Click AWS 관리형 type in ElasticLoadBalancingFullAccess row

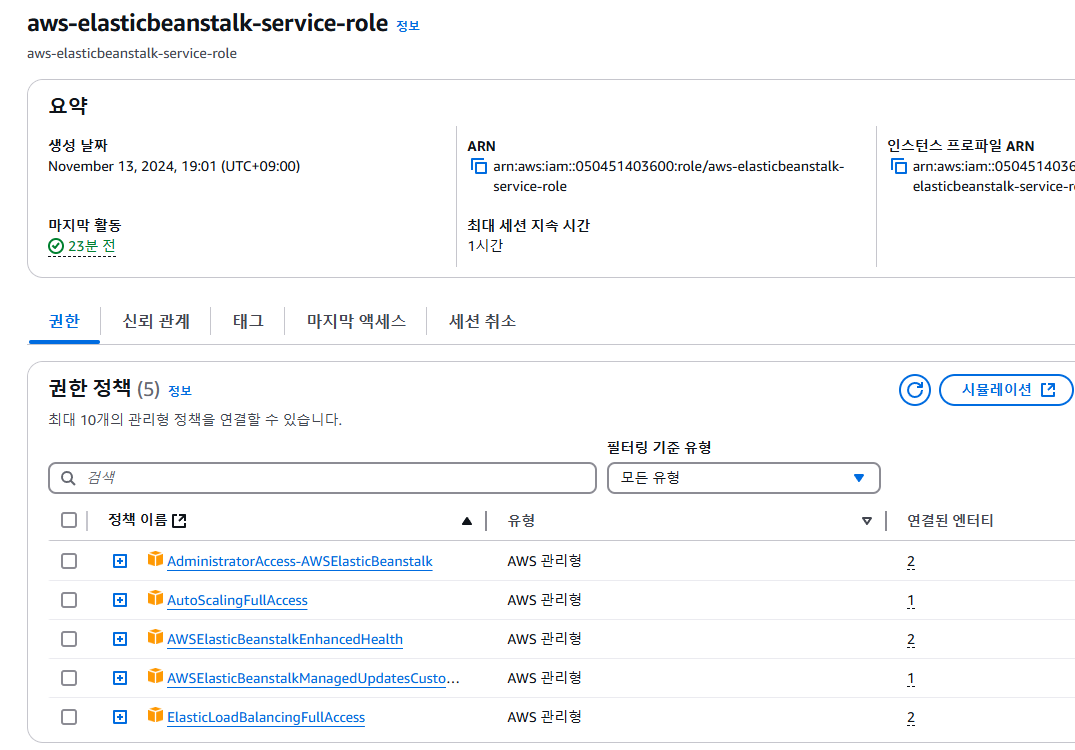[x=544, y=718]
